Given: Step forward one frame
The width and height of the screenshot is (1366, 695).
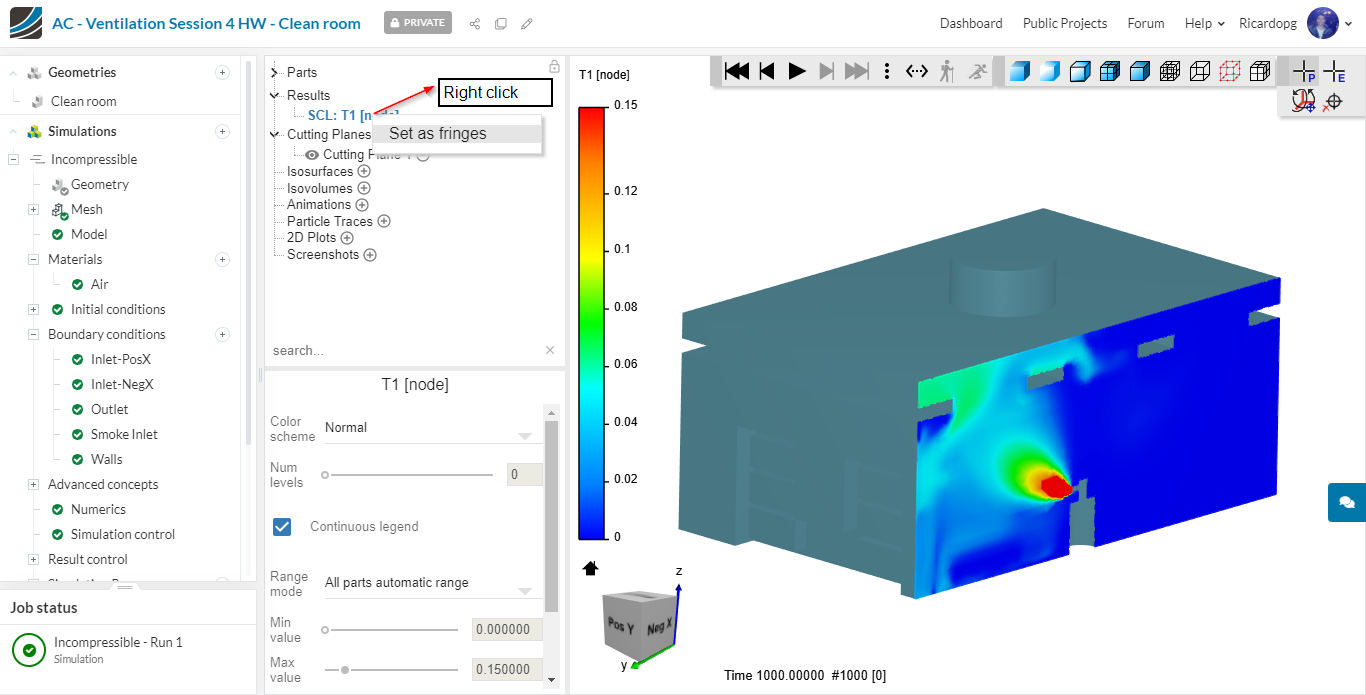Looking at the screenshot, I should 826,71.
